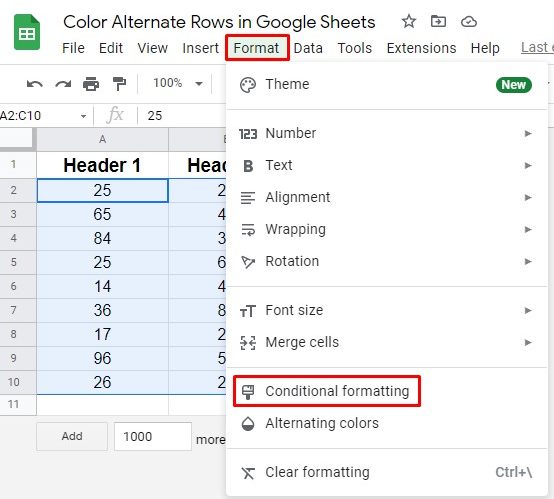
Task: Click cell A10 containing 26
Action: pyautogui.click(x=102, y=382)
